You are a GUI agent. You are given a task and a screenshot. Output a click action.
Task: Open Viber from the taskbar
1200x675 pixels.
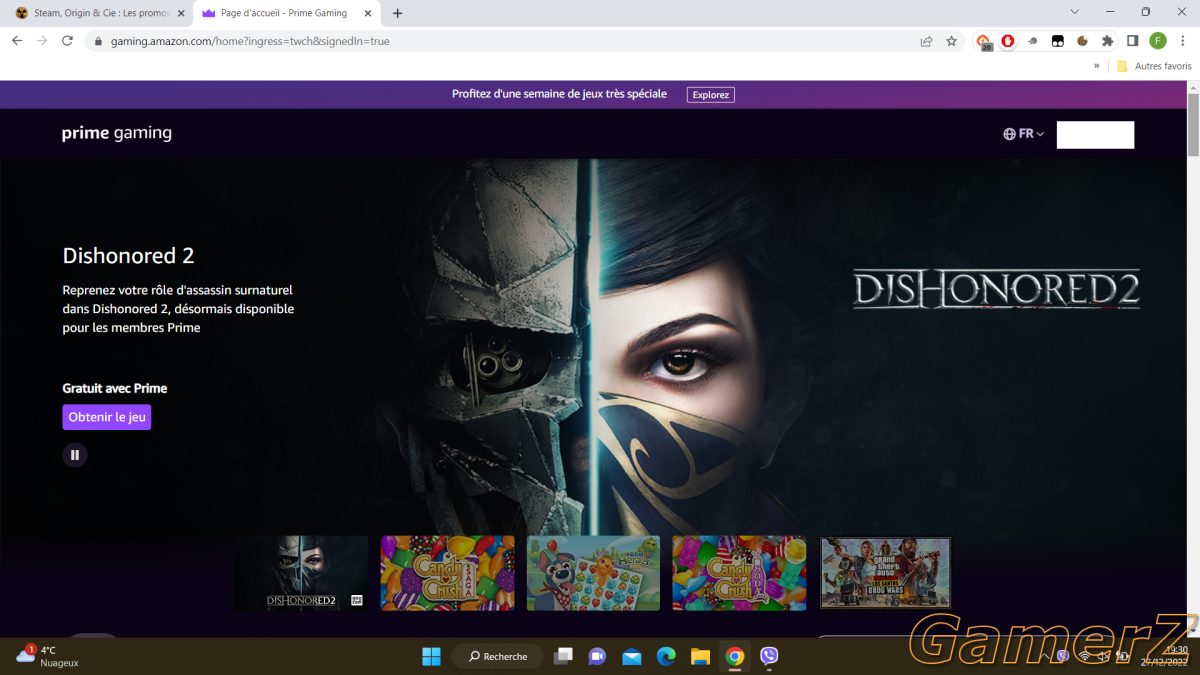[769, 656]
